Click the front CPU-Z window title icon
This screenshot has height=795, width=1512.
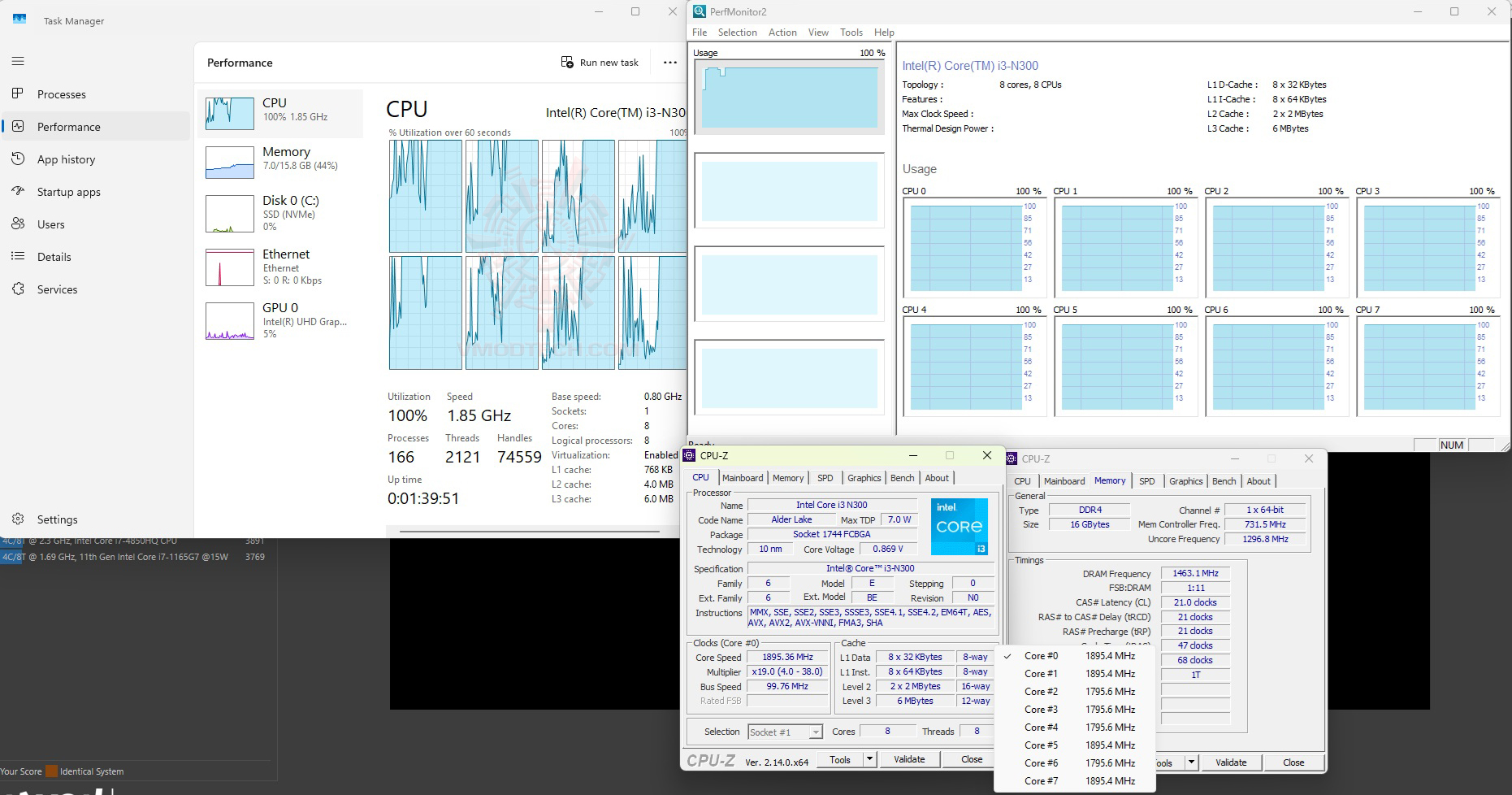point(690,455)
